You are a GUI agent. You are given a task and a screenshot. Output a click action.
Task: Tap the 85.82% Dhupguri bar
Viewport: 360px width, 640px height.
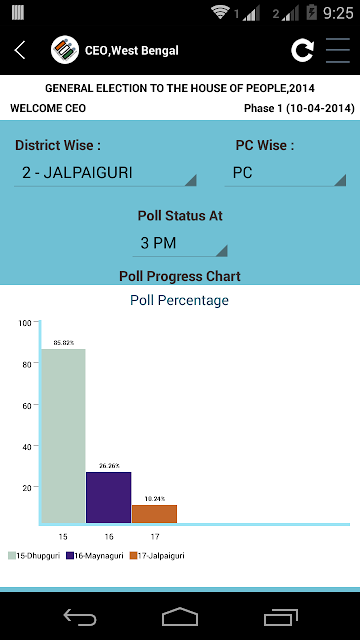point(63,436)
